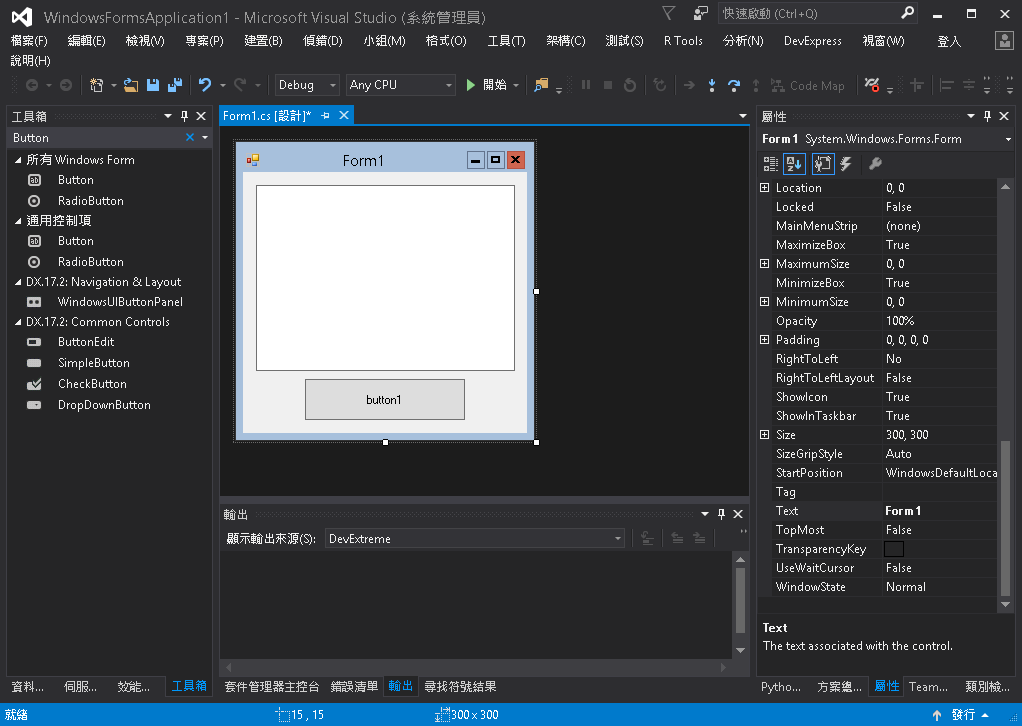Click the feedback icon in title bar

click(x=701, y=14)
